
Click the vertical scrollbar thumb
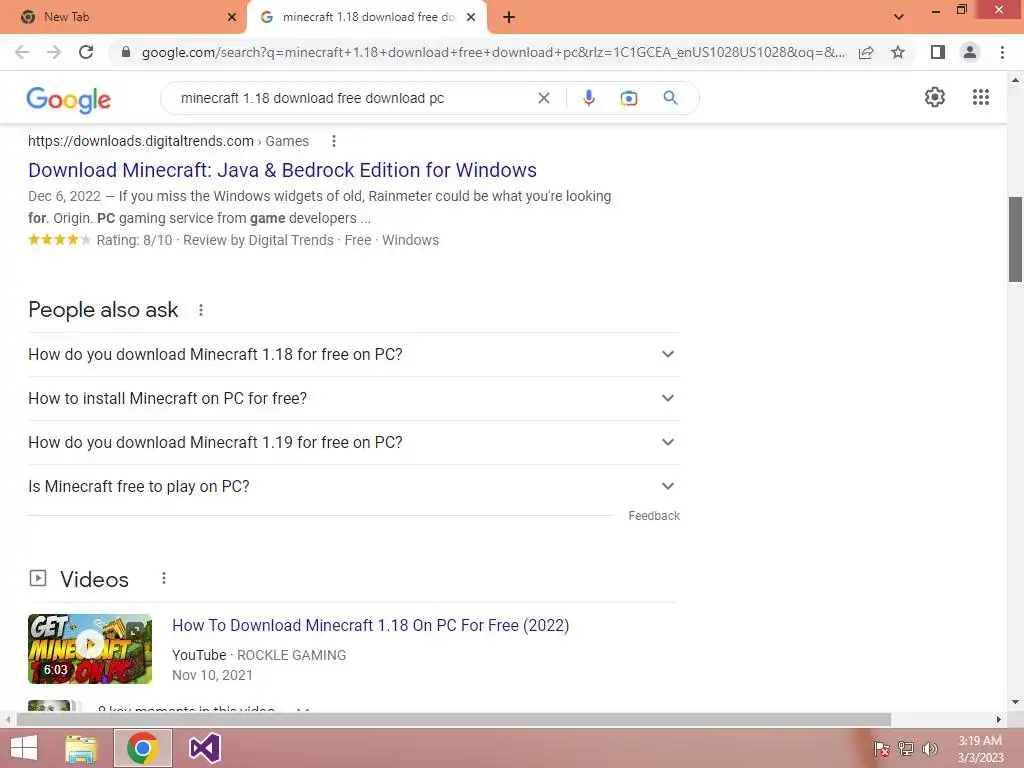coord(1015,240)
